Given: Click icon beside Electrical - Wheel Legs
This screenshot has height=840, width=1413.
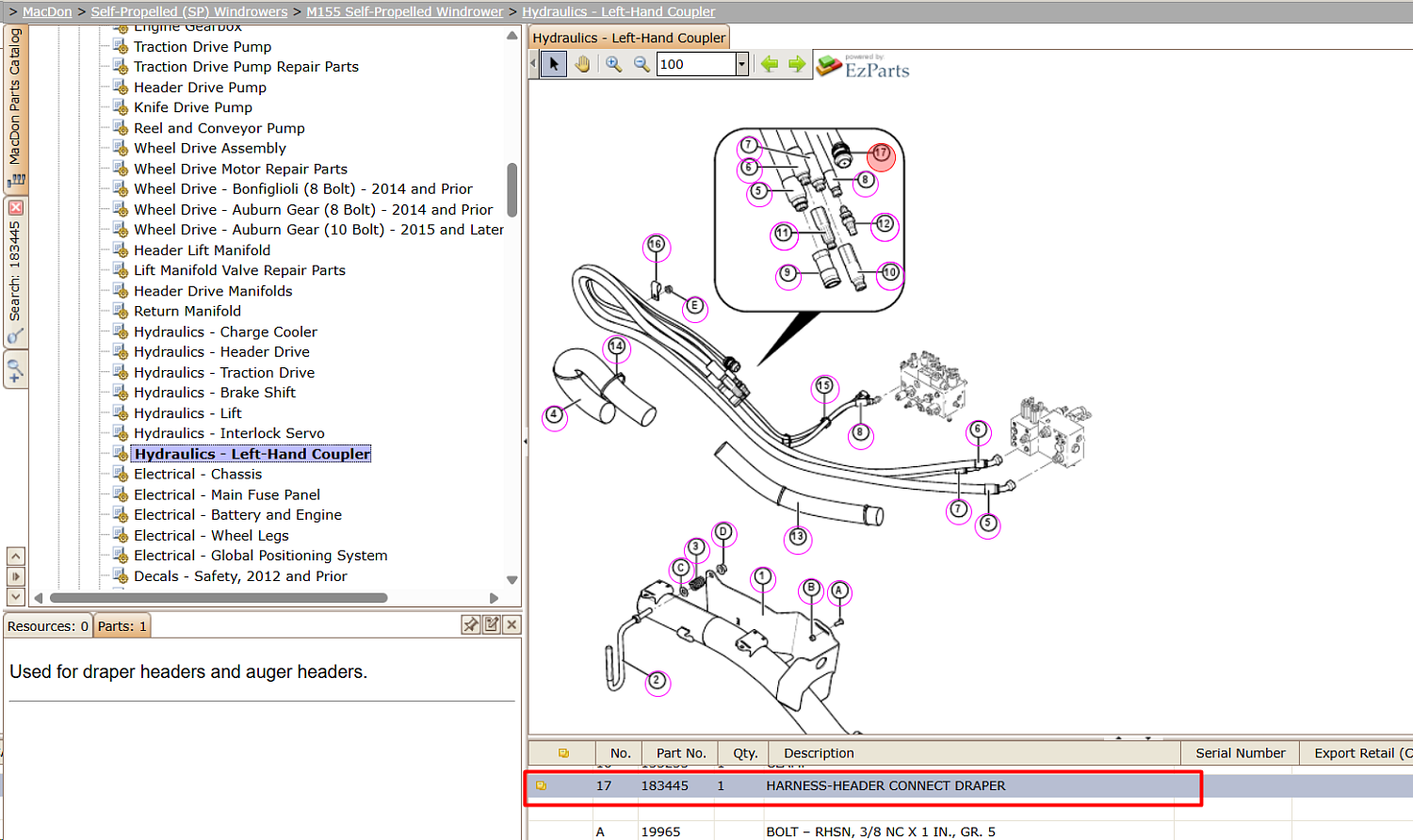Looking at the screenshot, I should click(121, 535).
